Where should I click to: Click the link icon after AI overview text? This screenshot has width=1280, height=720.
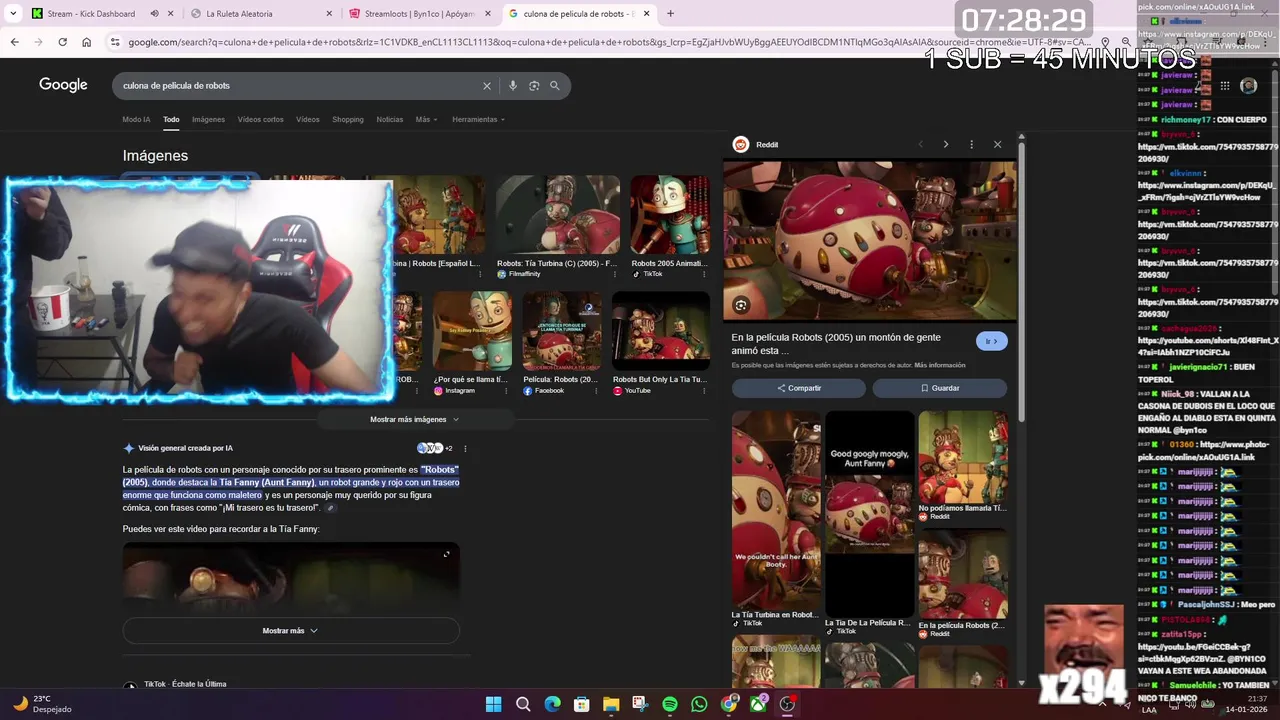point(331,508)
